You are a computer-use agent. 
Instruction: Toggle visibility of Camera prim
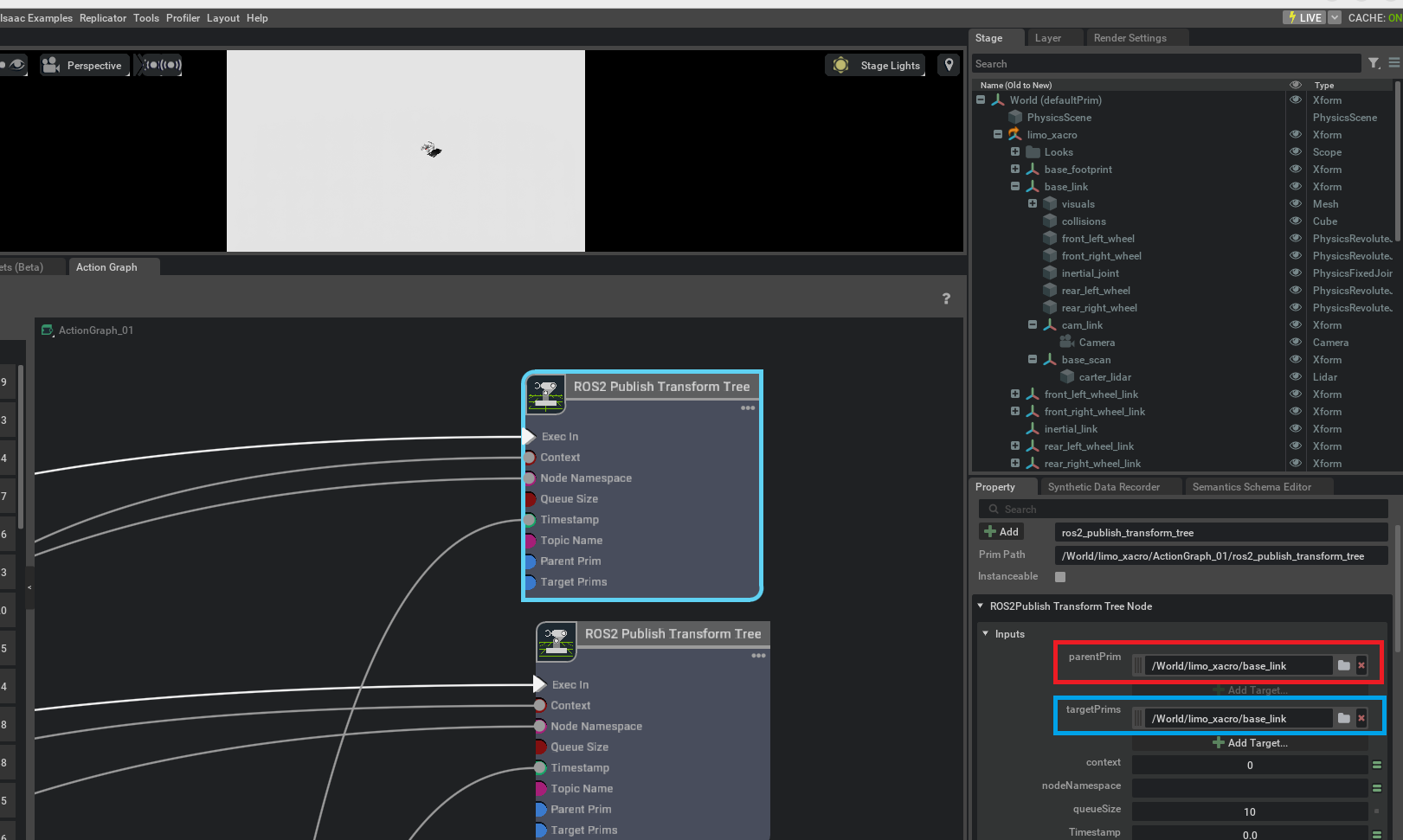coord(1296,343)
